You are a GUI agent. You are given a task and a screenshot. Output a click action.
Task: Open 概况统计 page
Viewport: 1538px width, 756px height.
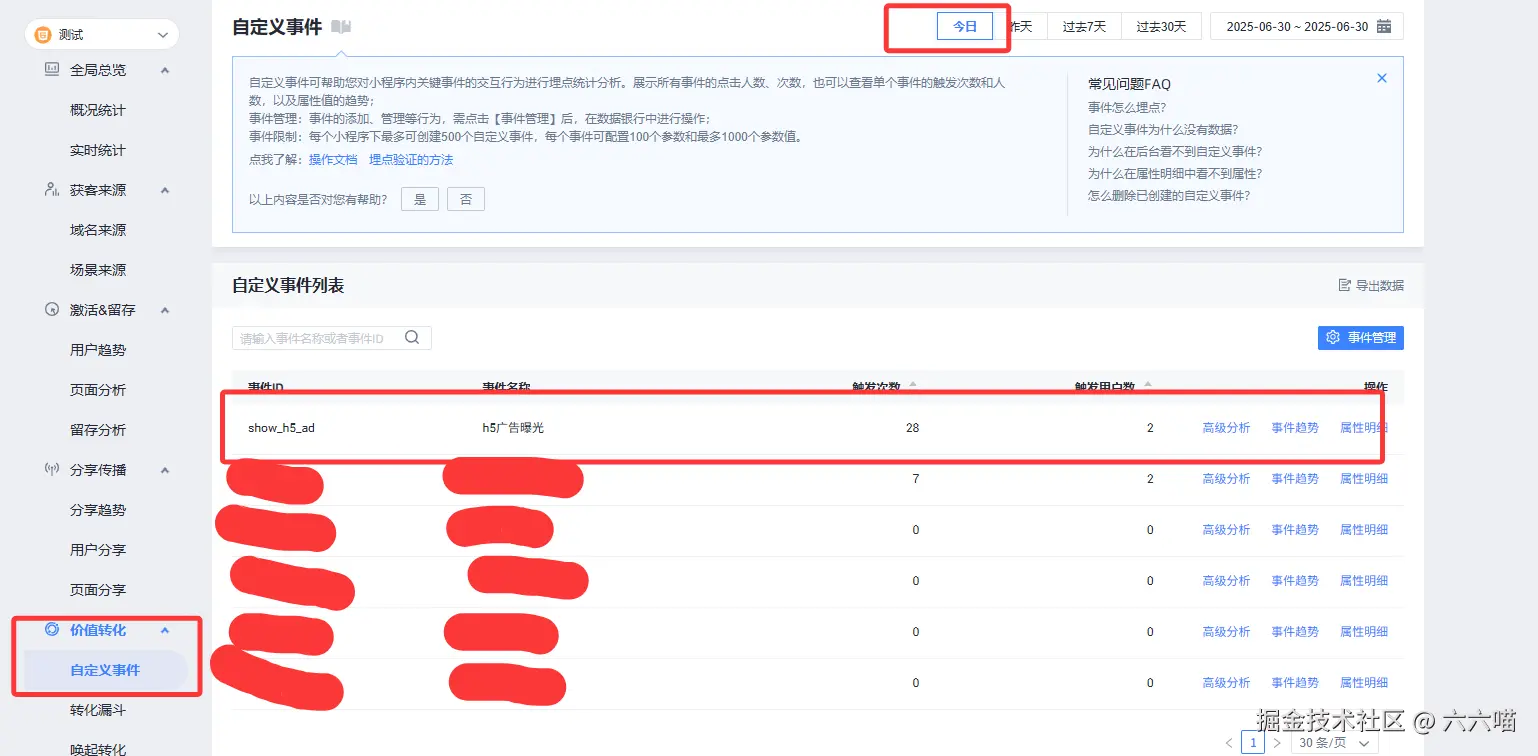click(98, 110)
